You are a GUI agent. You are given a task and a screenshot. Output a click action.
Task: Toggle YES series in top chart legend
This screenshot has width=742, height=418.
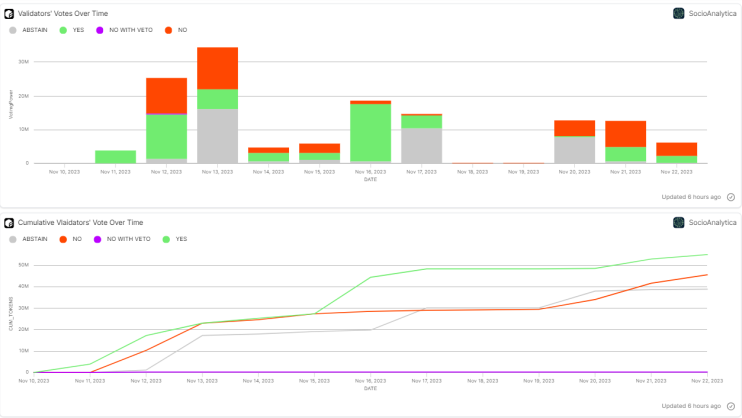click(72, 30)
